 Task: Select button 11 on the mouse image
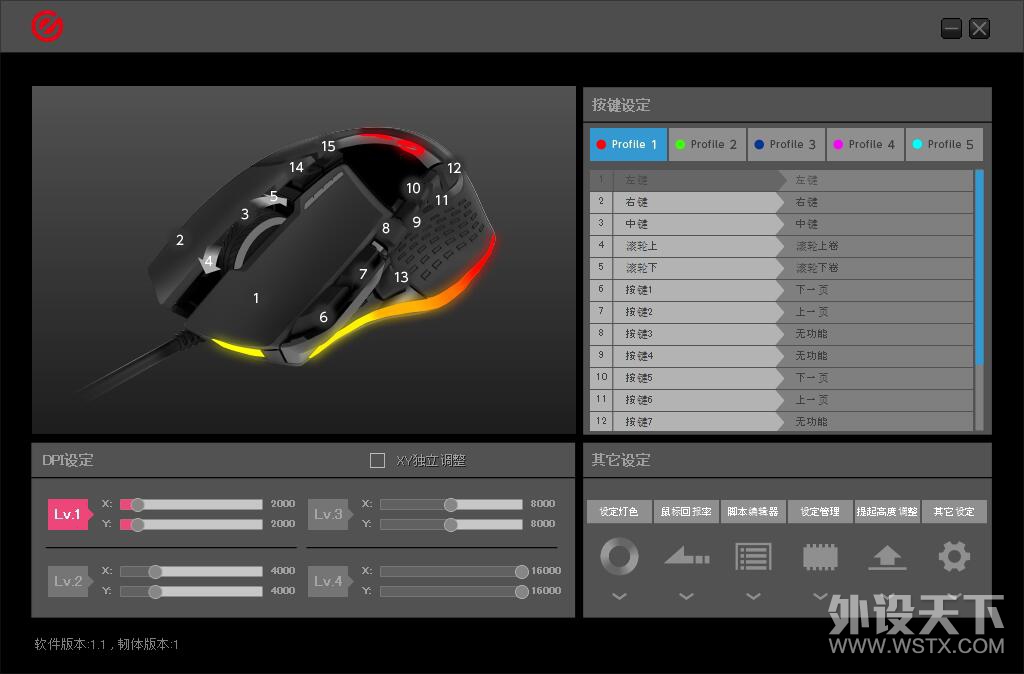[442, 201]
